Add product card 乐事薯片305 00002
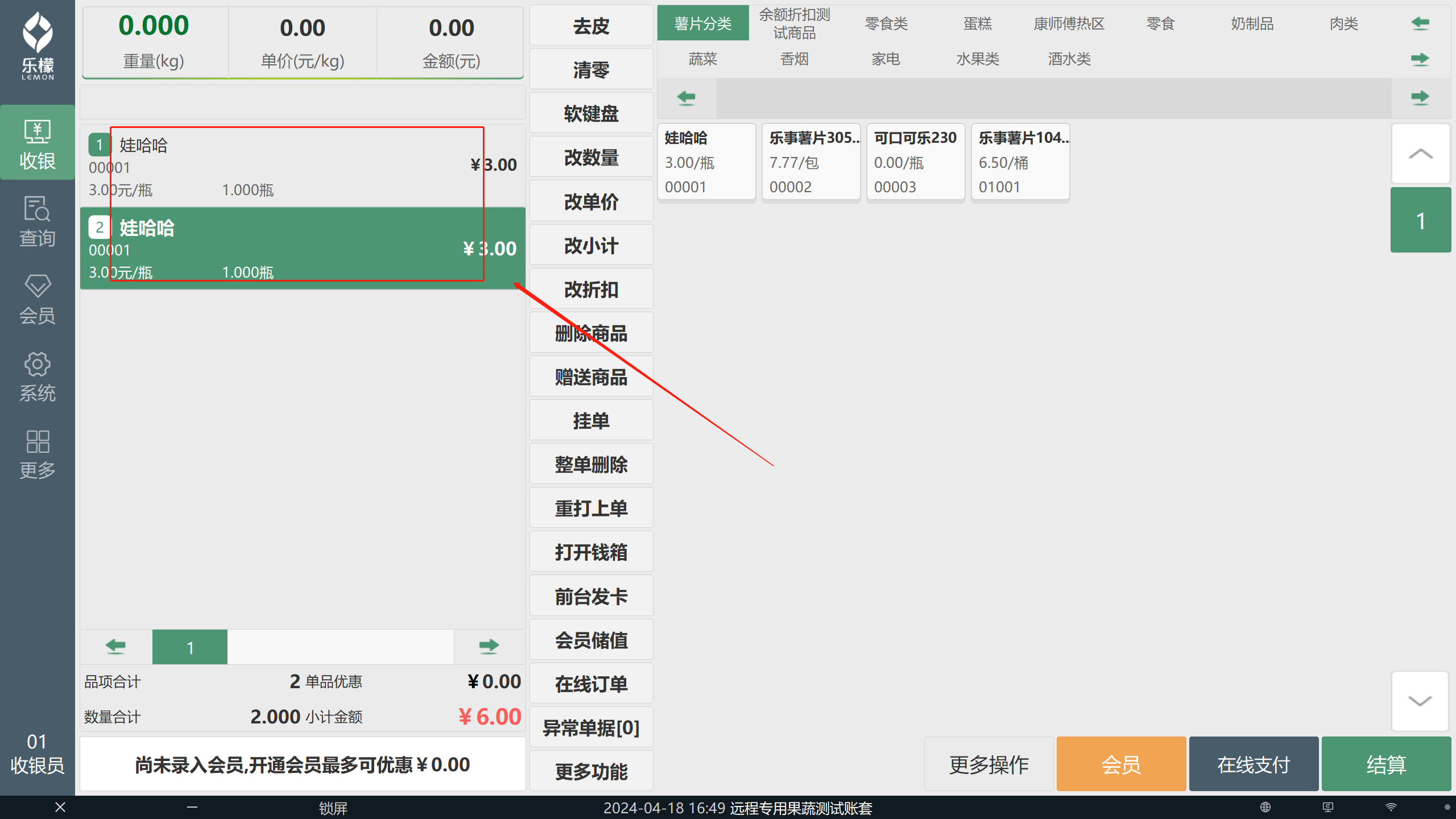The height and width of the screenshot is (819, 1456). click(x=812, y=162)
